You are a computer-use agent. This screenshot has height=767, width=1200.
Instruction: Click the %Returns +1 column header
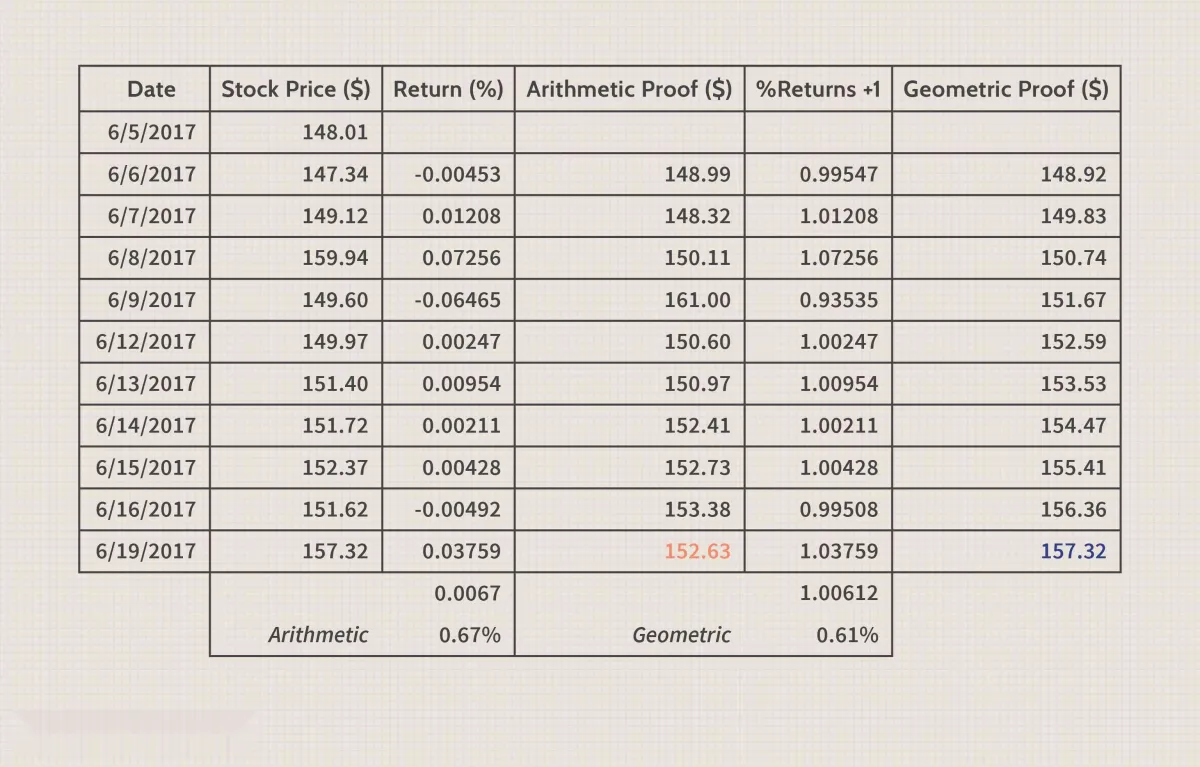818,89
